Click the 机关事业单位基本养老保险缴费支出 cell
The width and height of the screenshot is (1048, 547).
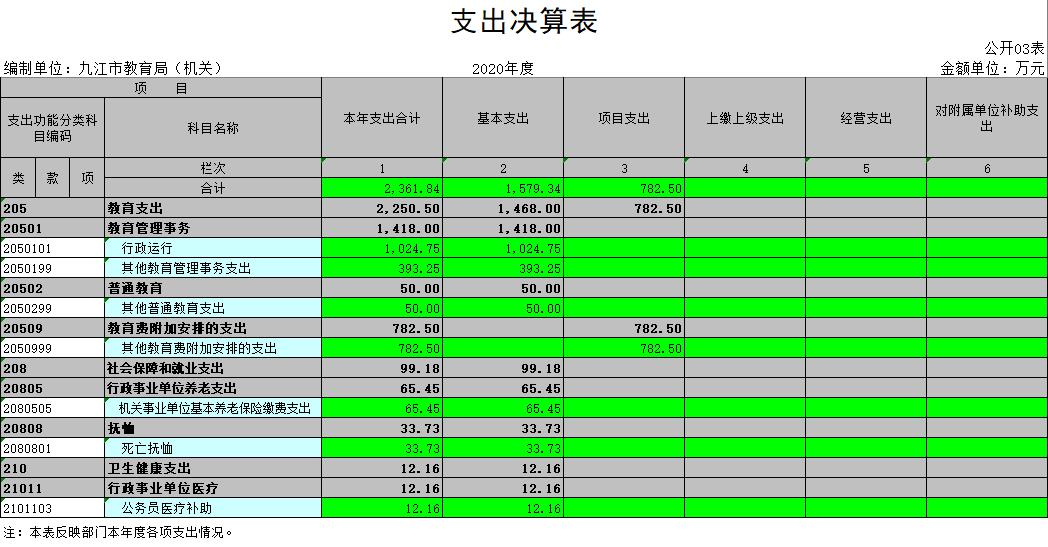coord(214,408)
